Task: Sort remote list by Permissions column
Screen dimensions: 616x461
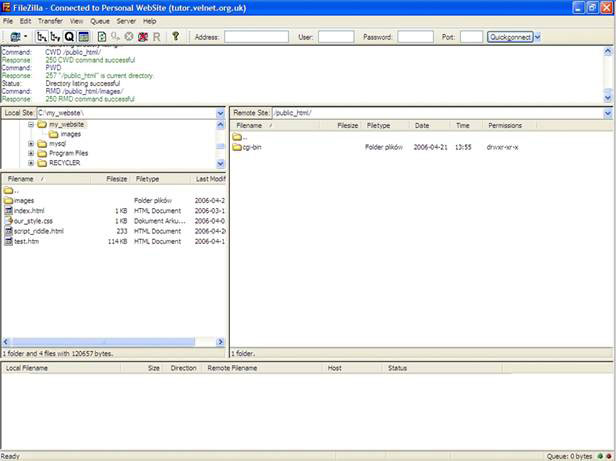Action: pos(510,126)
